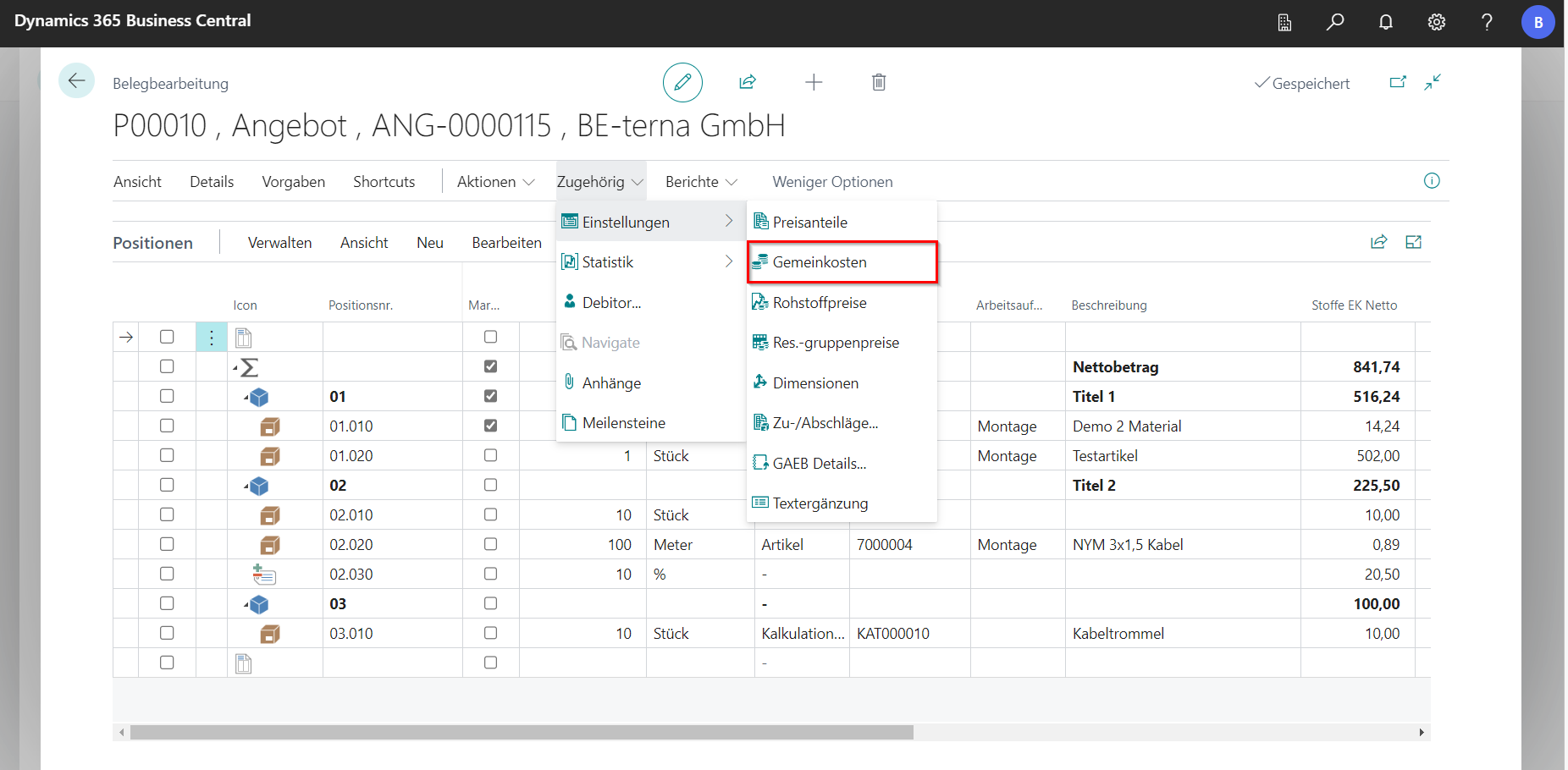
Task: Click the surcharge icon of row 02.030
Action: [x=264, y=575]
